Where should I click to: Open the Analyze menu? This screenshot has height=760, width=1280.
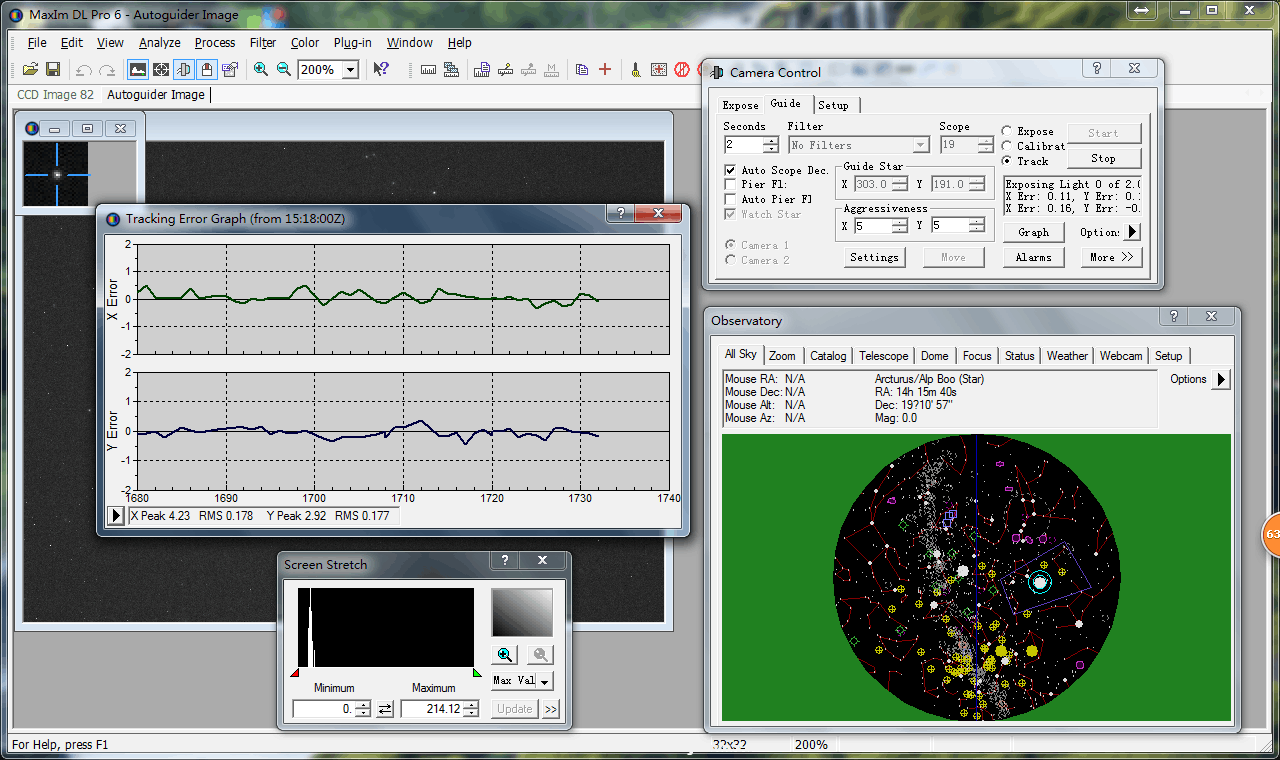160,43
